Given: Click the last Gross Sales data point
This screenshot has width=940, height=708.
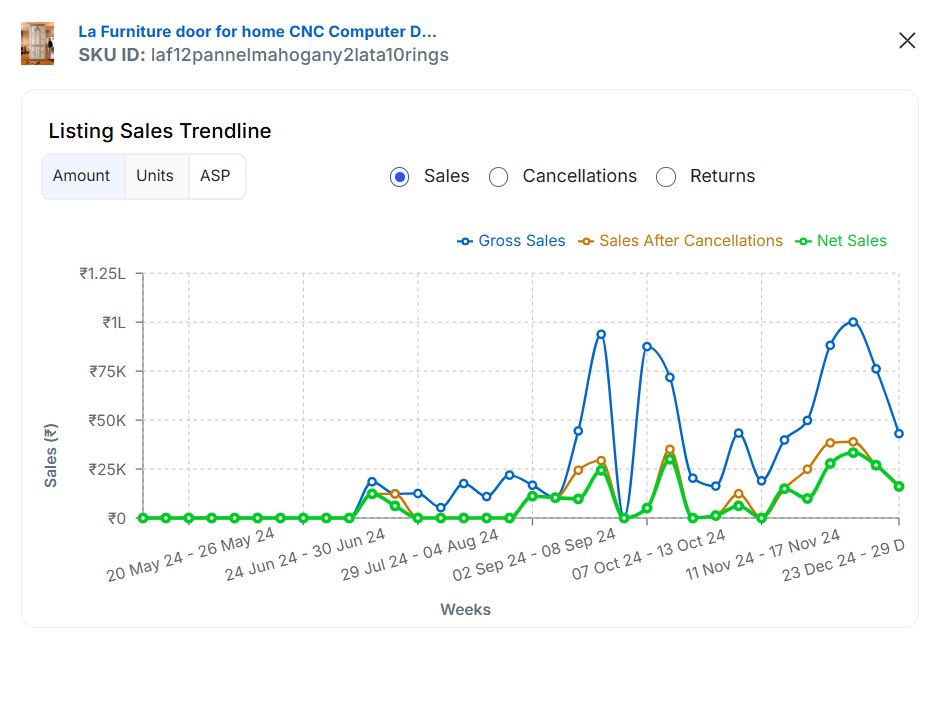Looking at the screenshot, I should 899,434.
